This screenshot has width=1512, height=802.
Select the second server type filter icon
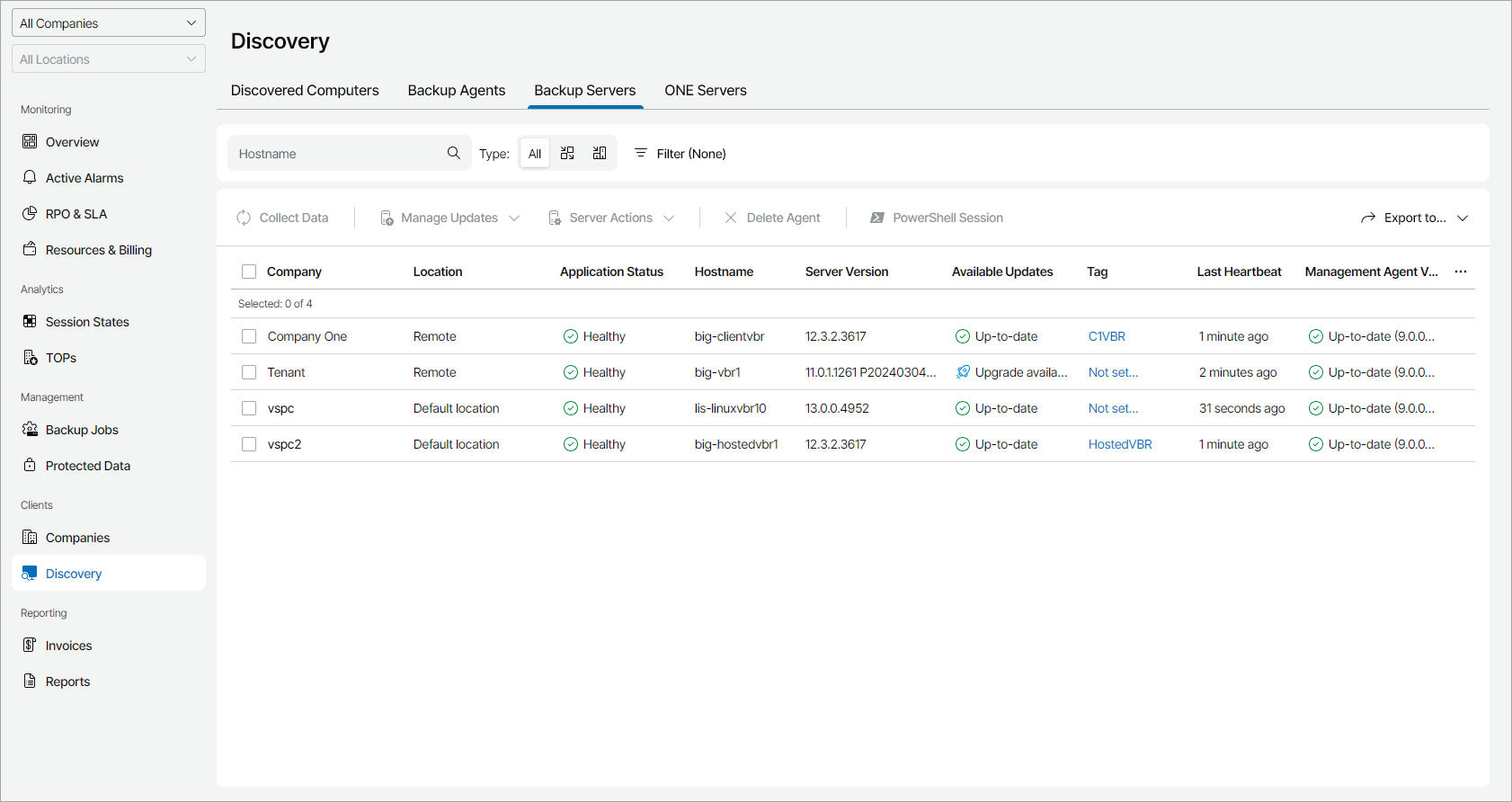[x=567, y=153]
